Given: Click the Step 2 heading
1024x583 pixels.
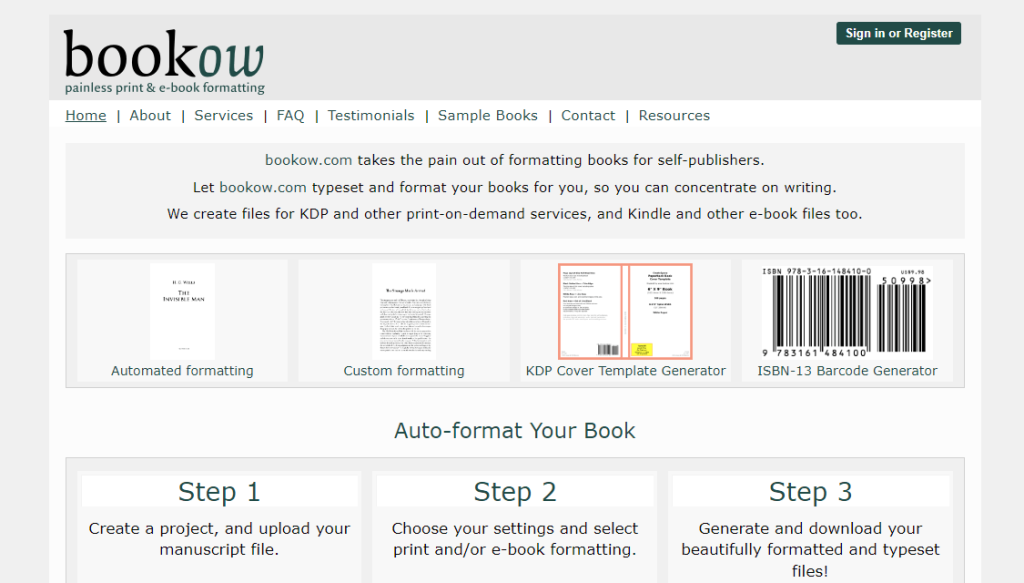Looking at the screenshot, I should (515, 492).
